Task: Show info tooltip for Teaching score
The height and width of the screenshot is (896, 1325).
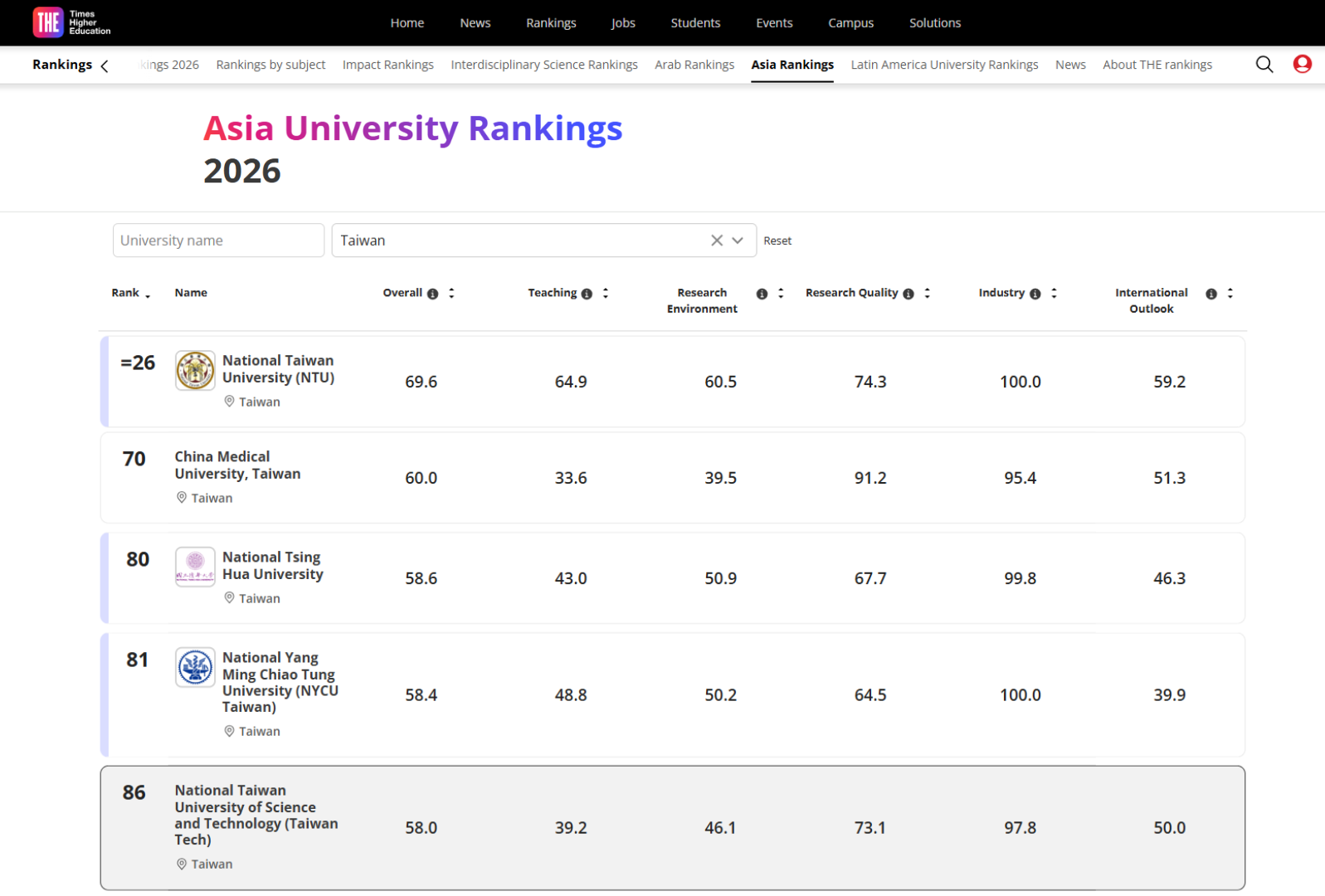Action: 587,294
